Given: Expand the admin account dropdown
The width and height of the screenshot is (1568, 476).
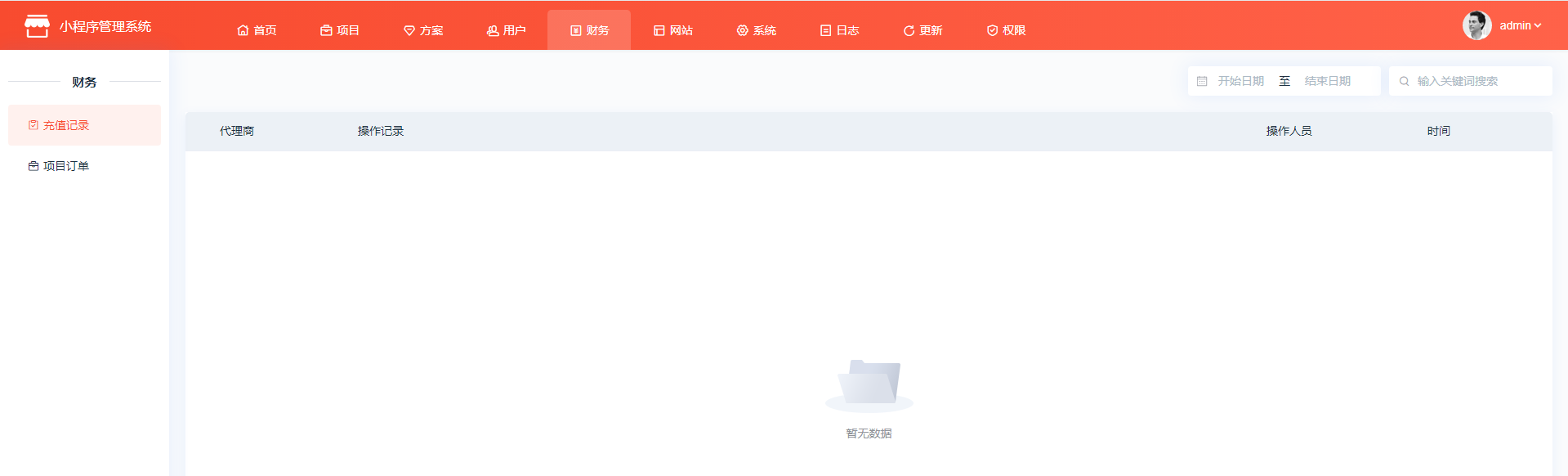Looking at the screenshot, I should click(1502, 25).
